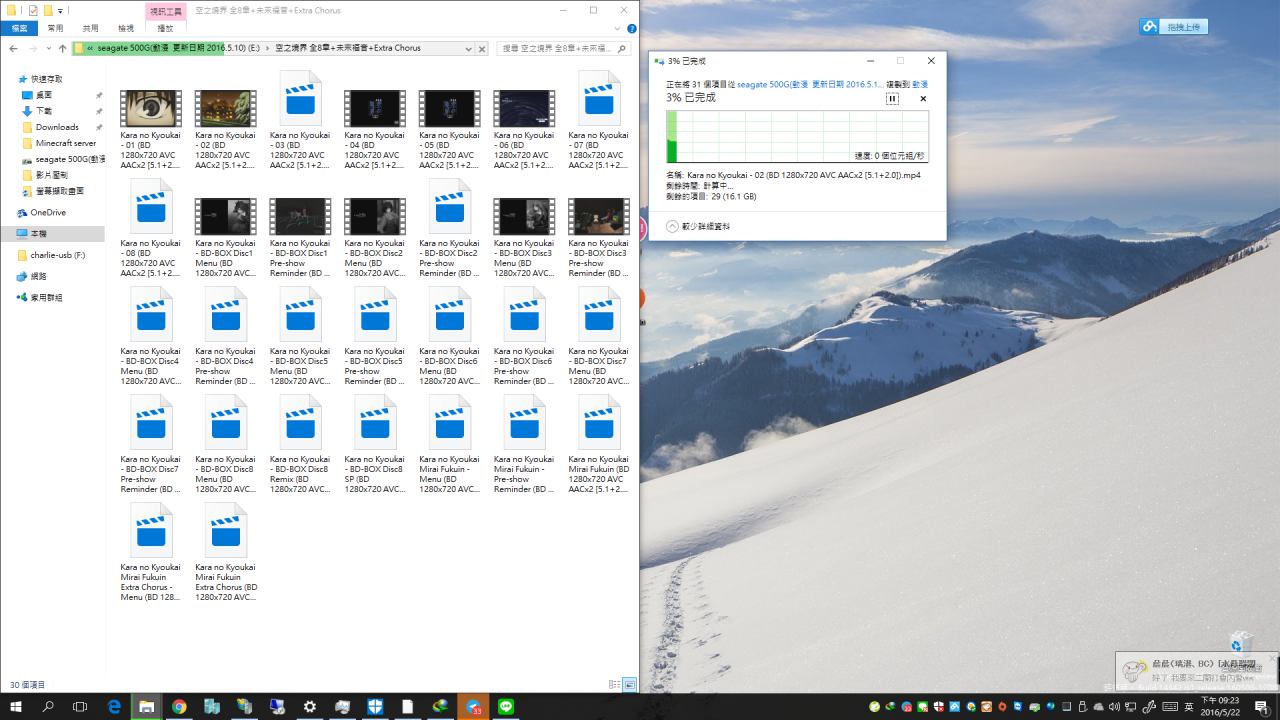
Task: Pause the file copy operation
Action: point(892,98)
